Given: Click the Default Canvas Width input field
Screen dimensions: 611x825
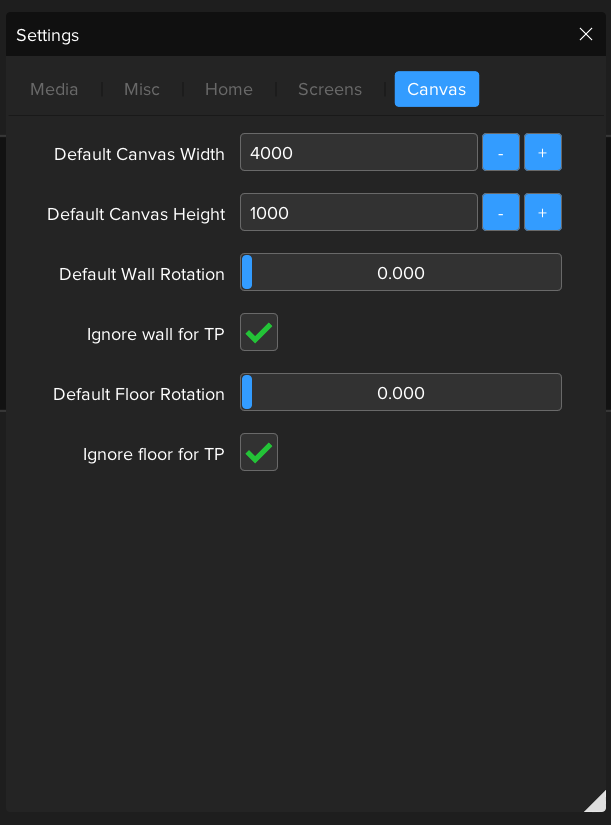Looking at the screenshot, I should pyautogui.click(x=359, y=152).
